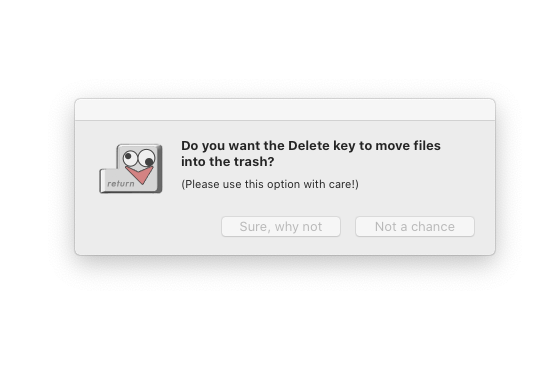Click the mascot's right googly eye
The image size is (555, 376).
tap(147, 158)
